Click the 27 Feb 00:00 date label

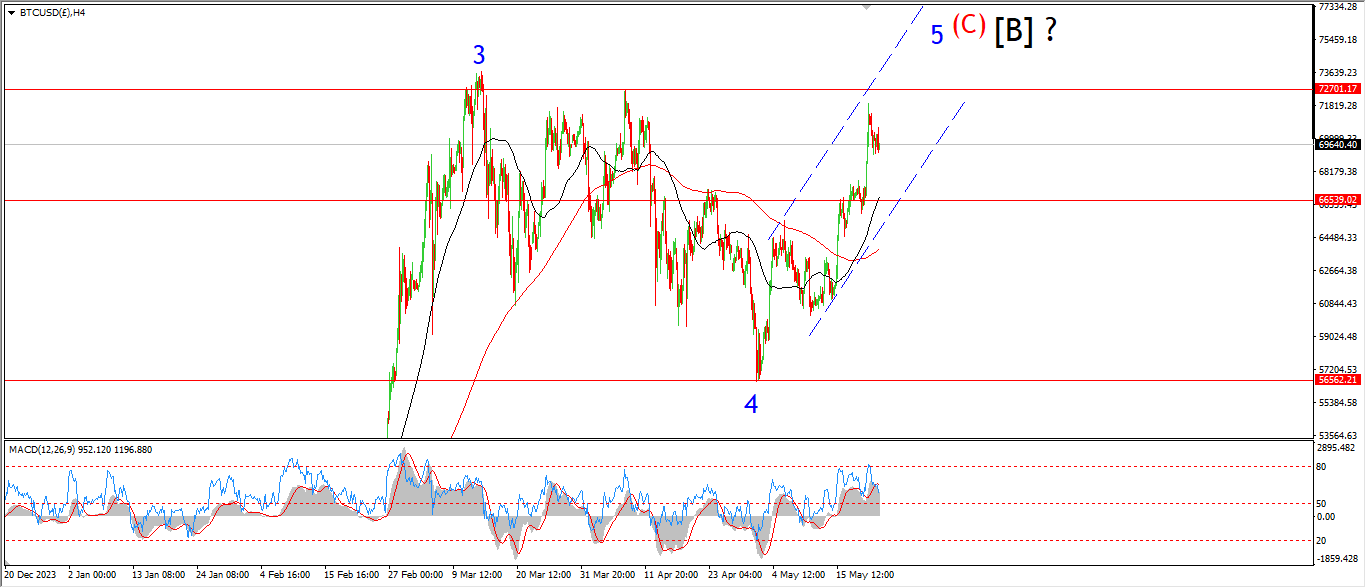(417, 575)
